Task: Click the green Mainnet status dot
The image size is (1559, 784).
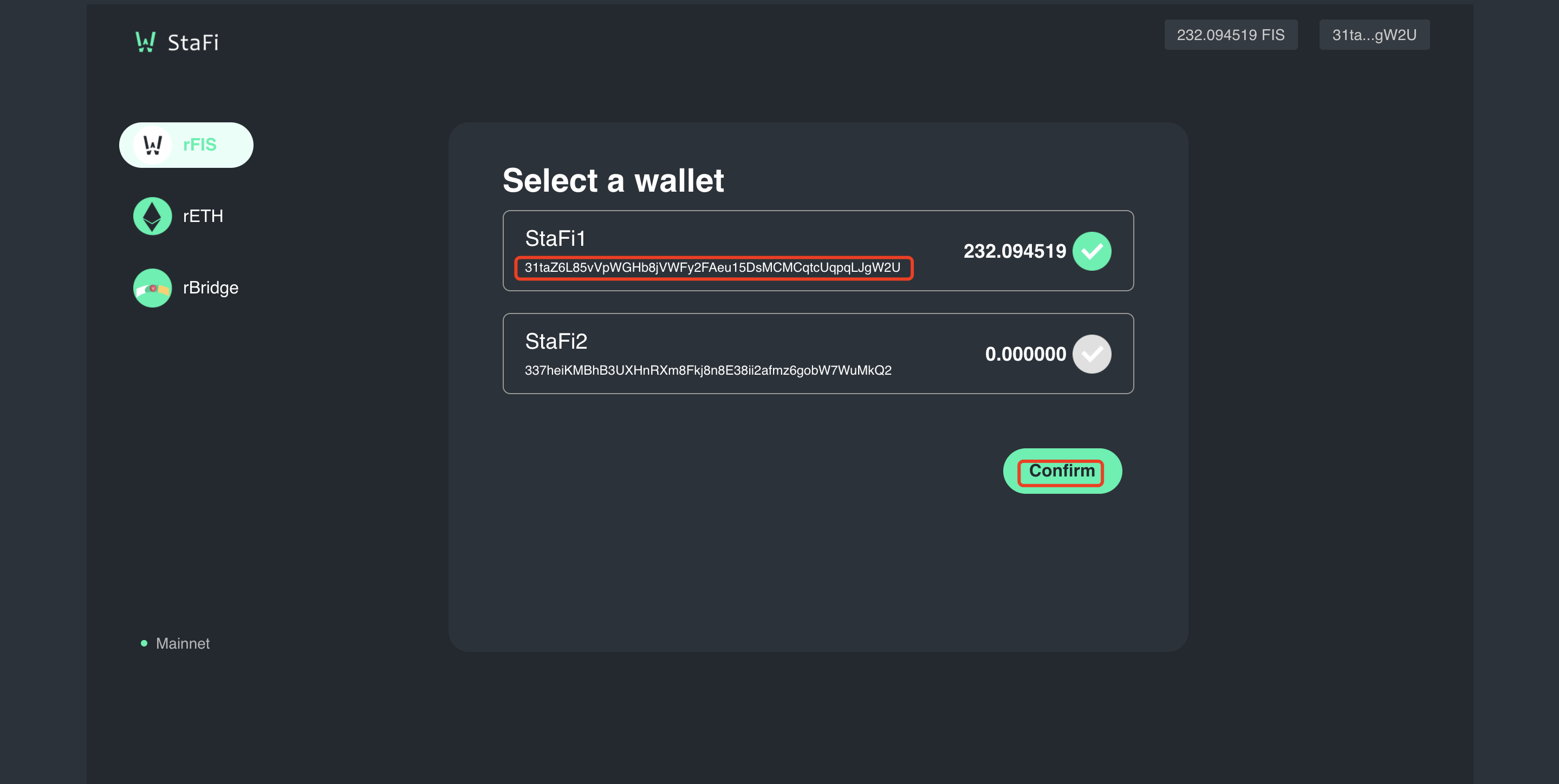Action: 144,643
